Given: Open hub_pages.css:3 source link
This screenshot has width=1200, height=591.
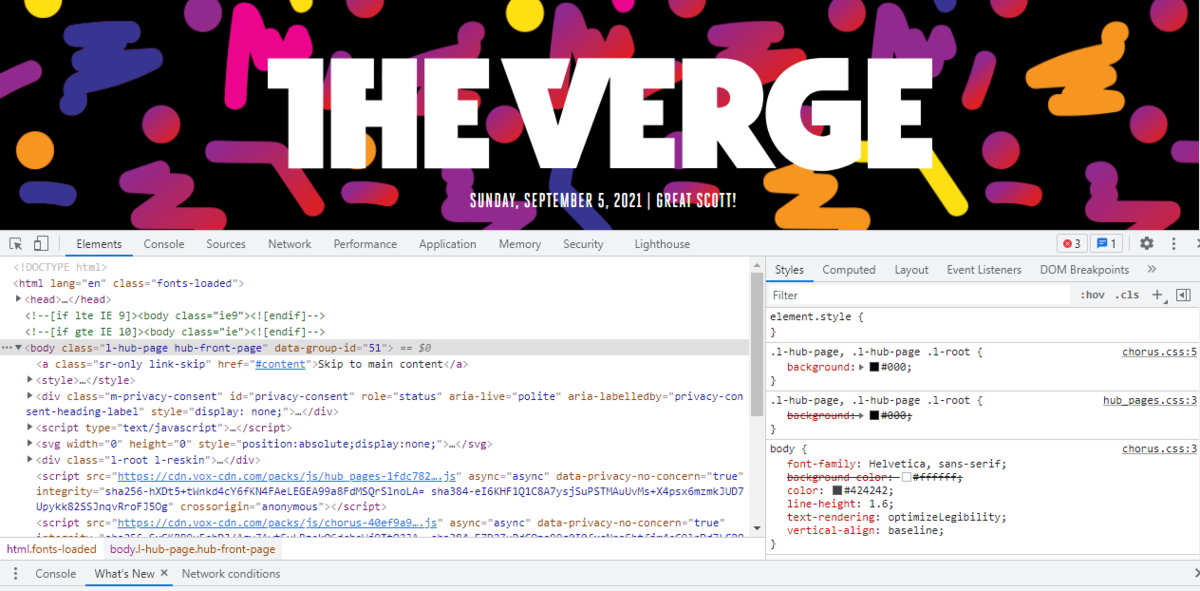Looking at the screenshot, I should (x=1150, y=400).
